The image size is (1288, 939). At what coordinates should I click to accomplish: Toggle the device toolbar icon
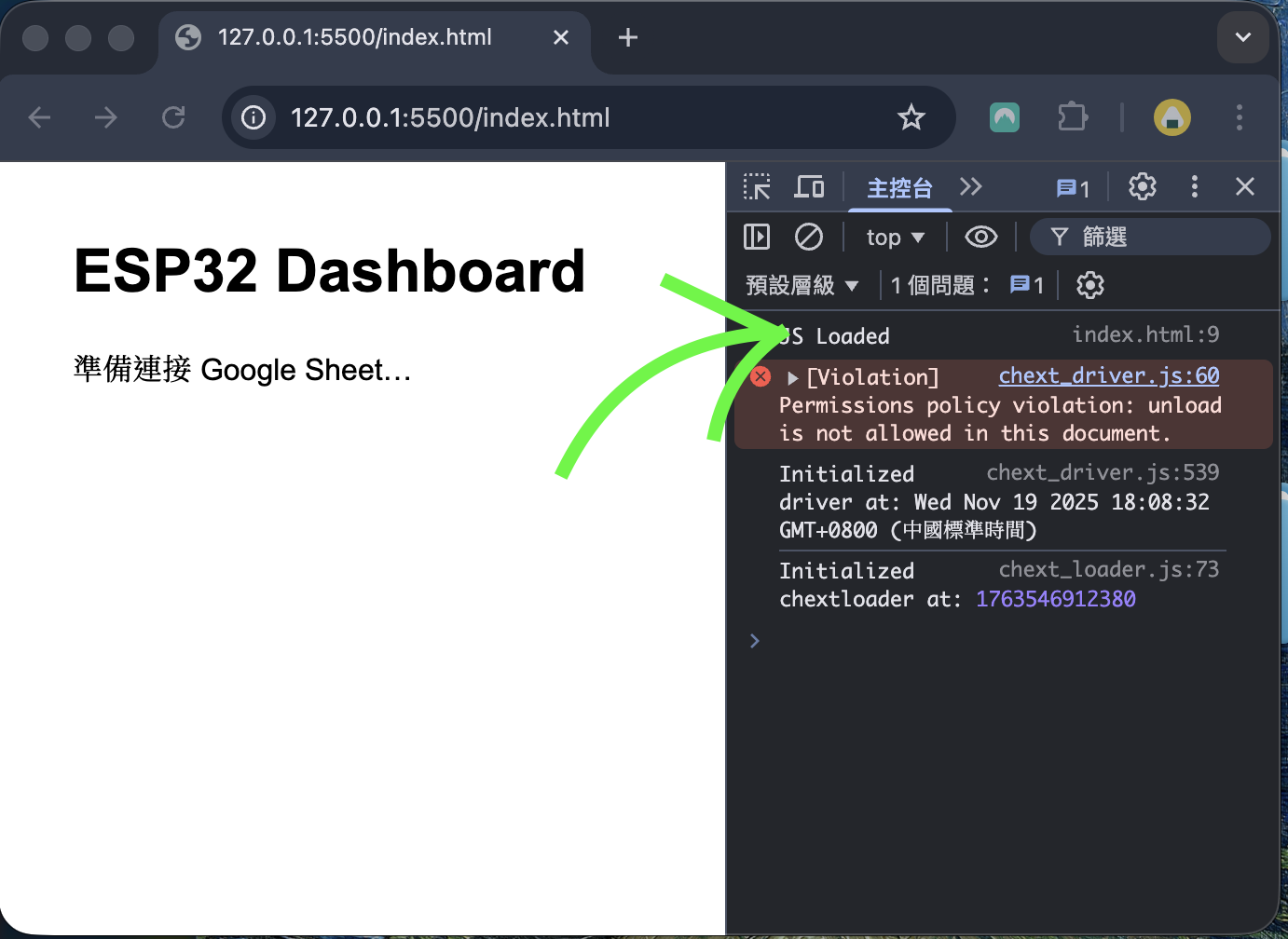click(808, 187)
